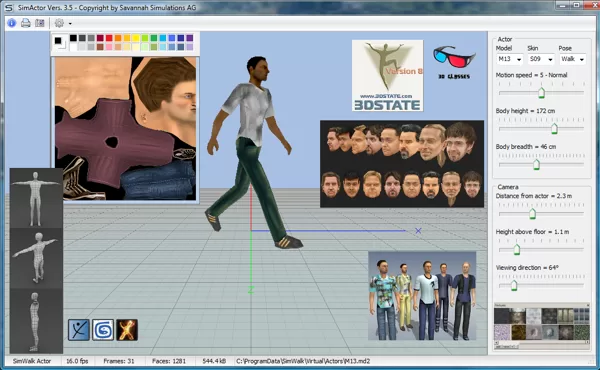Click the printer icon in toolbar
This screenshot has height=370, width=600.
coord(26,23)
